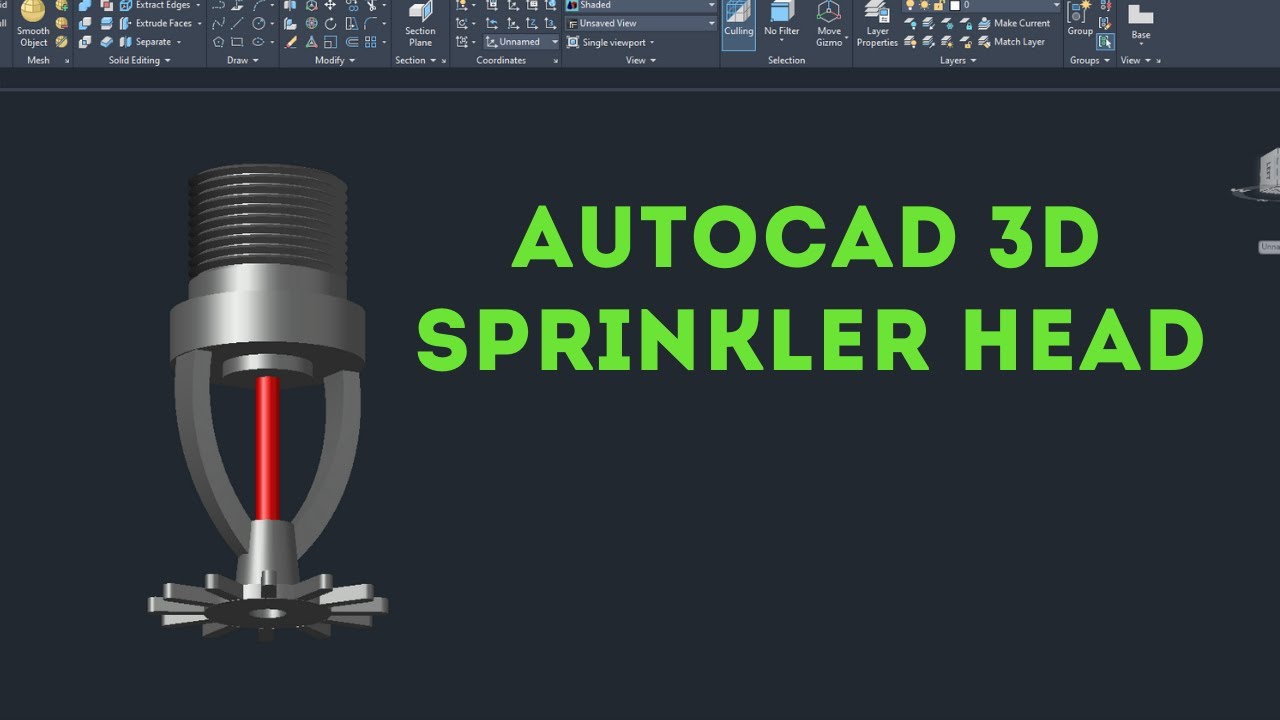The image size is (1280, 720).
Task: Expand the Section panel
Action: (x=415, y=60)
